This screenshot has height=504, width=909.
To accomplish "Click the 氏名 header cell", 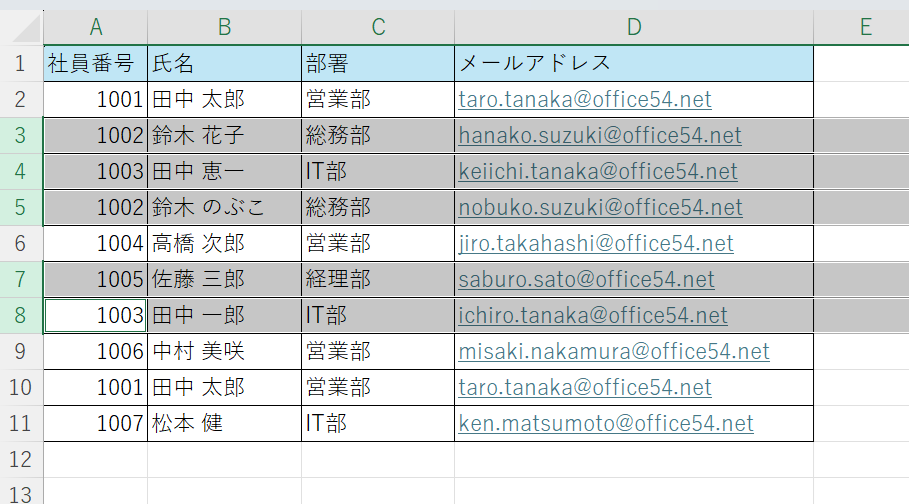I will [224, 63].
